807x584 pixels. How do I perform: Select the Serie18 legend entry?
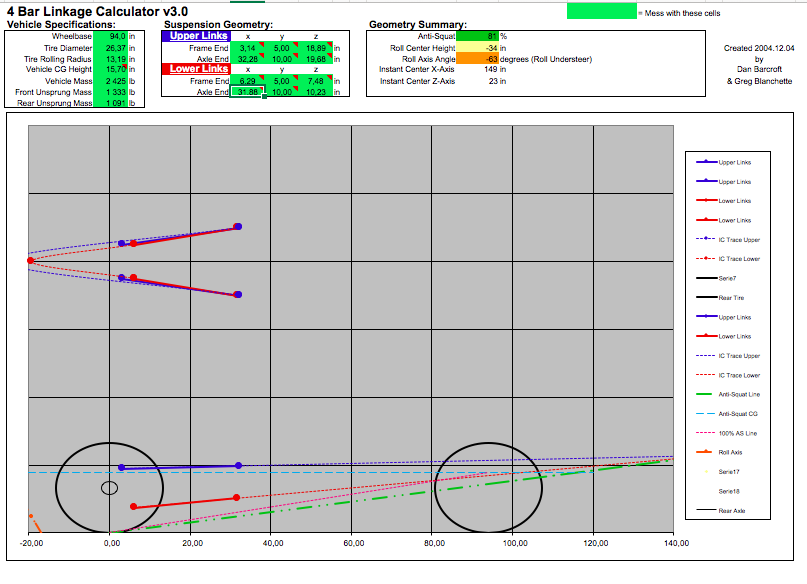point(729,491)
